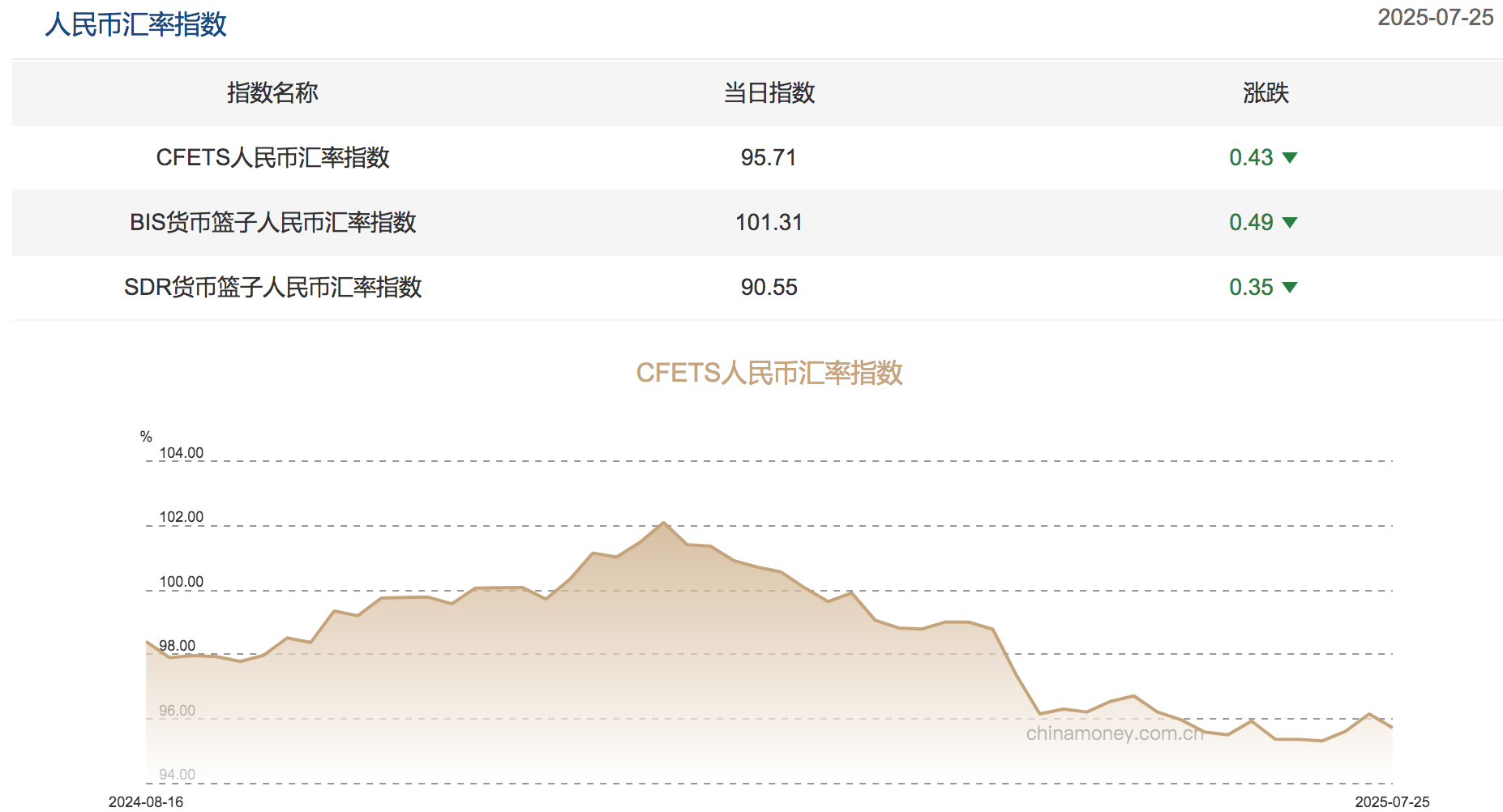
Task: Click the 104.00 y-axis label
Action: coord(182,453)
